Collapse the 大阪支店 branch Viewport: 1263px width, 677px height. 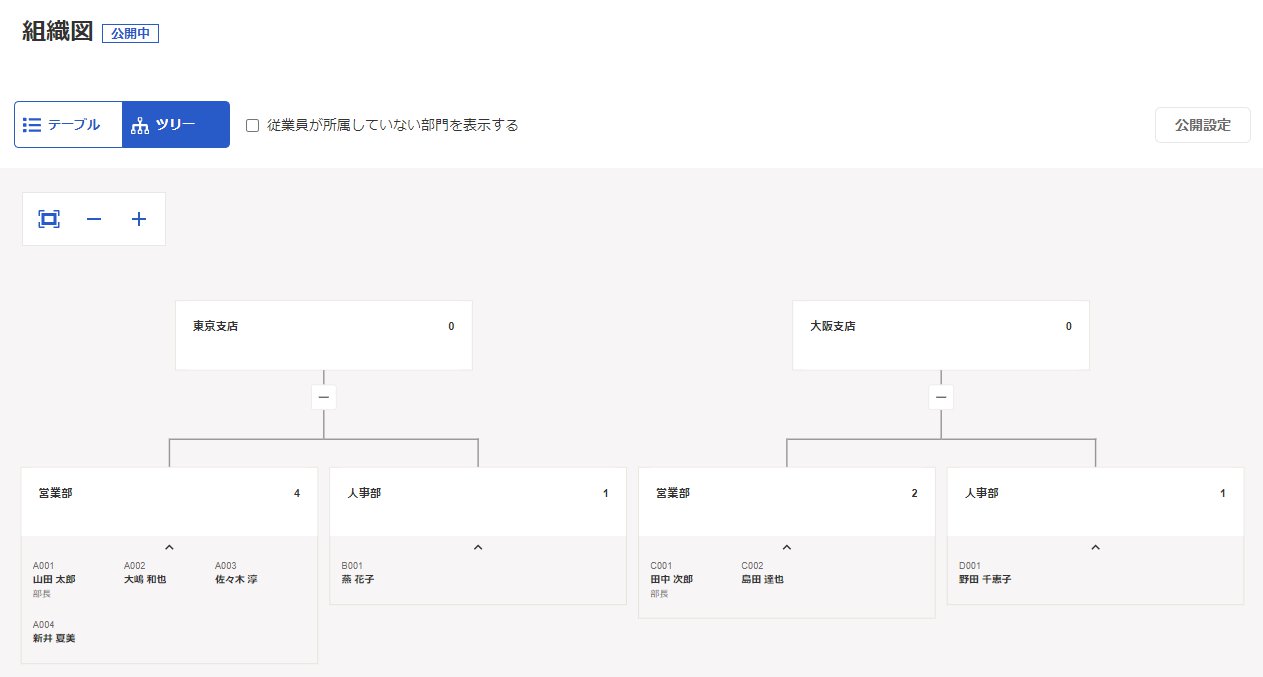point(940,397)
